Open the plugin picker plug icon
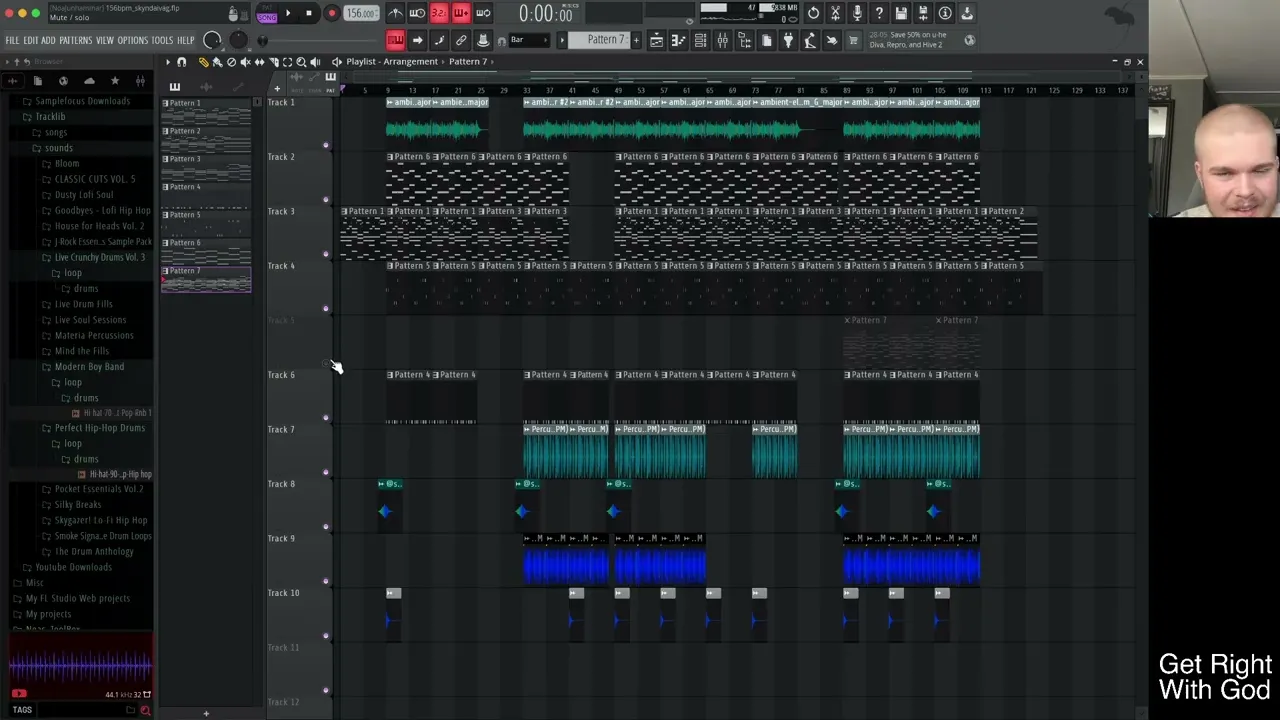 (788, 40)
